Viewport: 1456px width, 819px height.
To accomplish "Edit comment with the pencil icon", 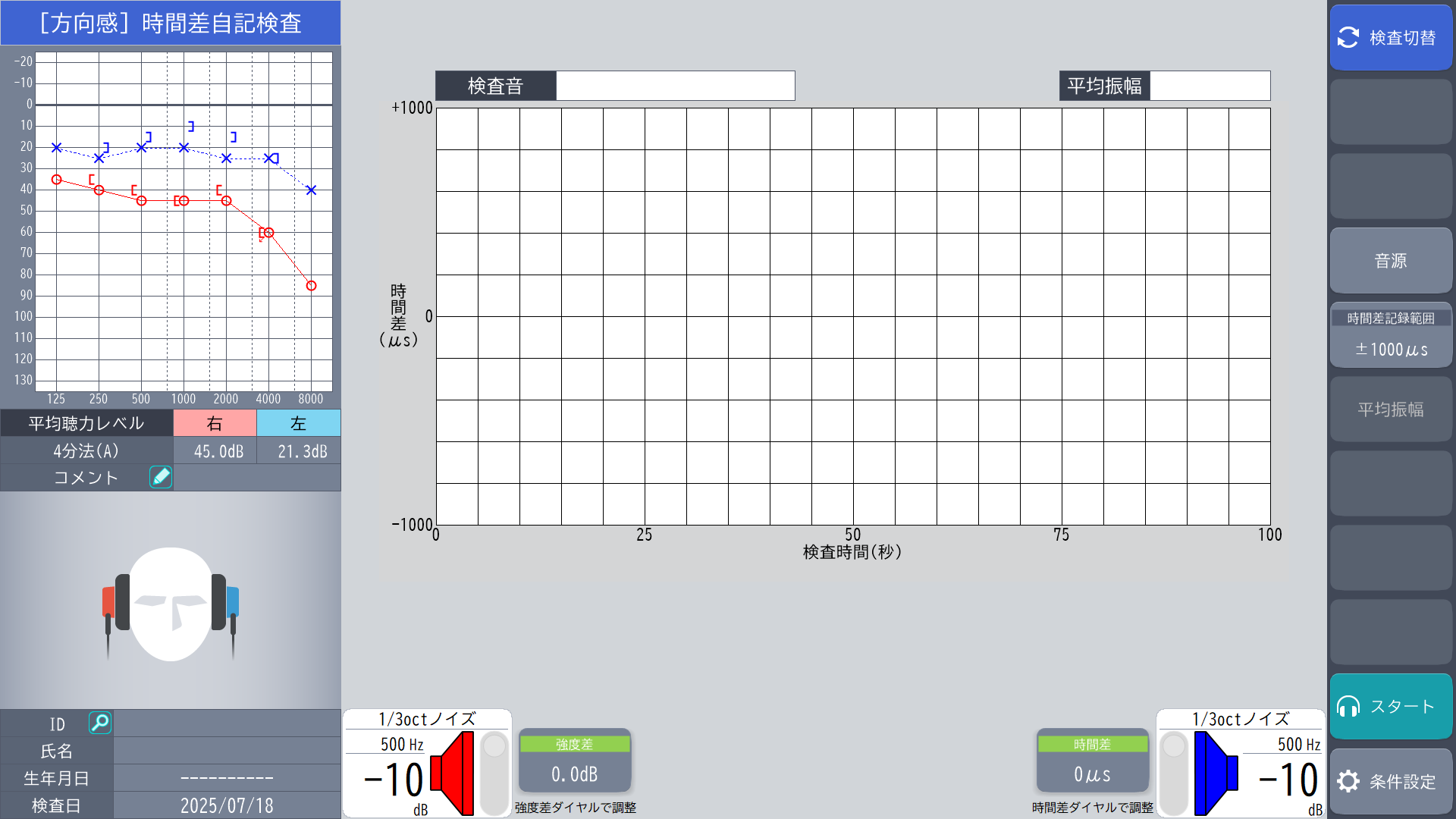I will coord(161,477).
